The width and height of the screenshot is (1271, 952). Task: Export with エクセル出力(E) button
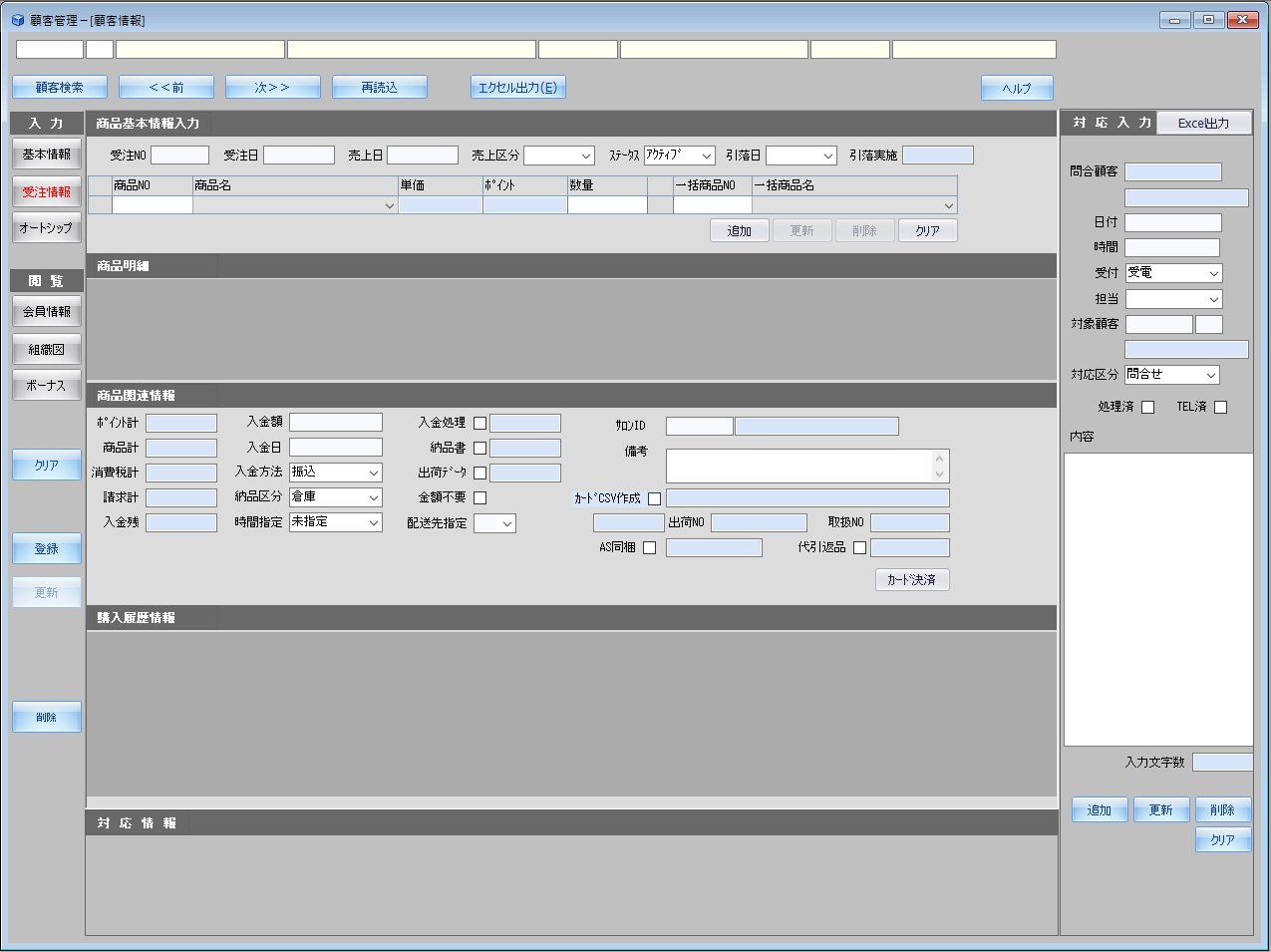(517, 88)
